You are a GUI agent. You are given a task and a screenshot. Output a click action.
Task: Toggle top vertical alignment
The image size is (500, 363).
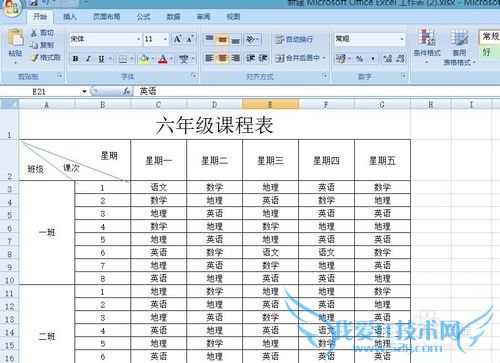coord(210,39)
